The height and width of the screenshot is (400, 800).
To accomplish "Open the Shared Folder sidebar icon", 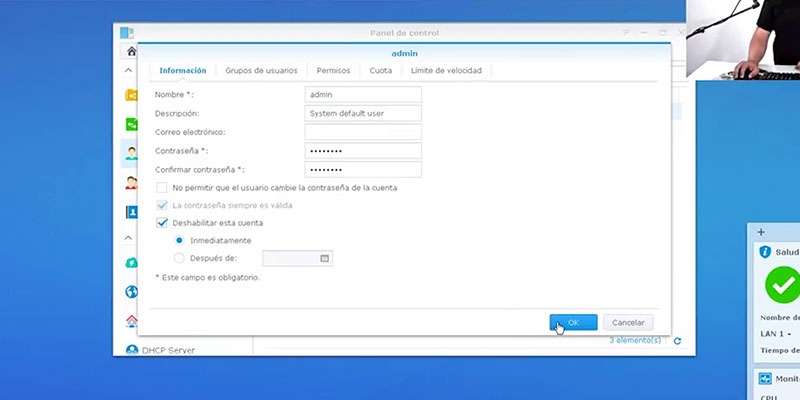I will [x=131, y=95].
